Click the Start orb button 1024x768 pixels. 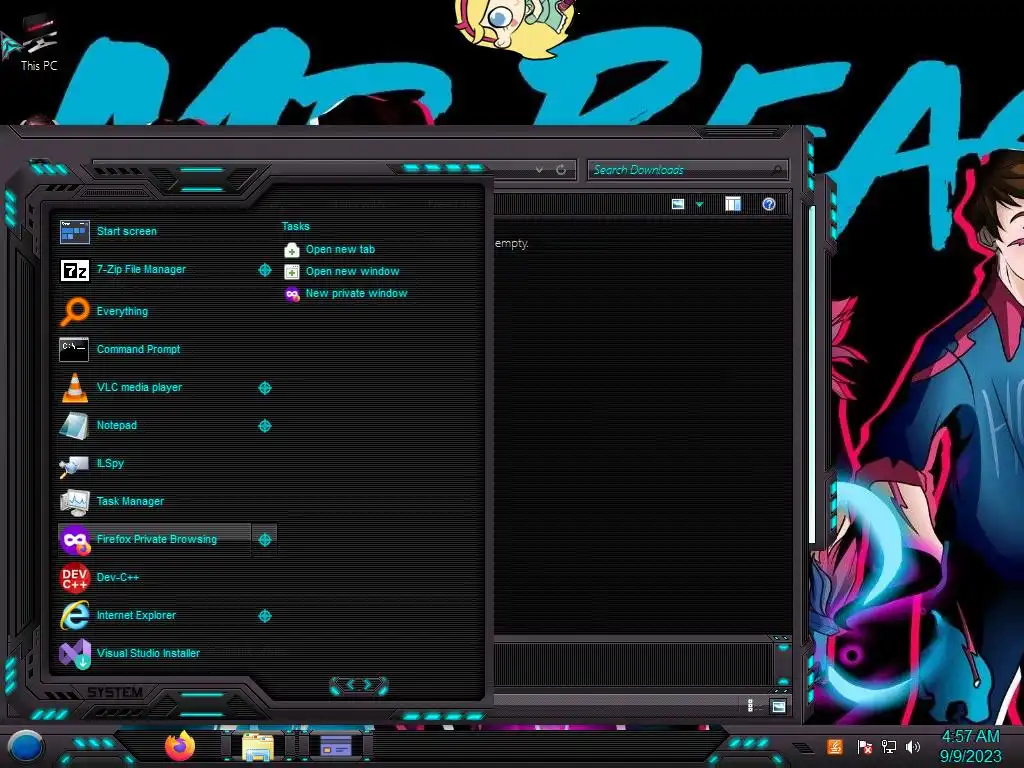pyautogui.click(x=25, y=746)
